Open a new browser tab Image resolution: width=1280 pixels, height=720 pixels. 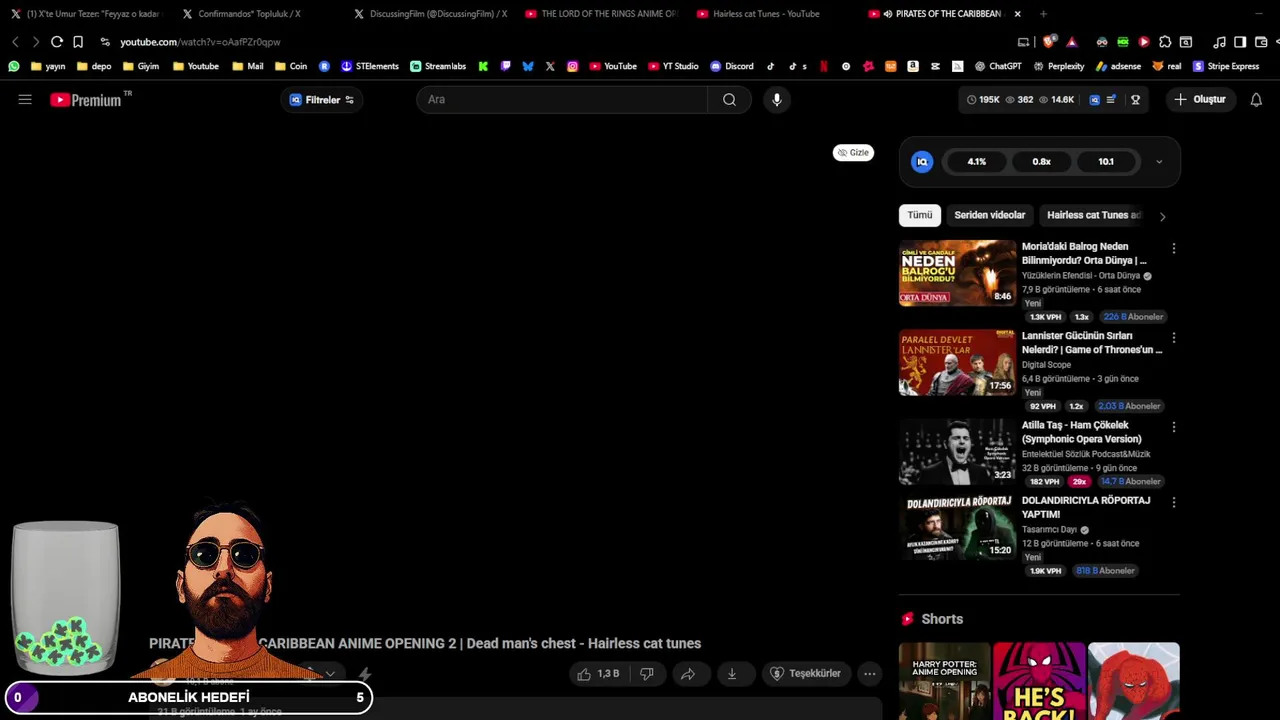(1044, 14)
